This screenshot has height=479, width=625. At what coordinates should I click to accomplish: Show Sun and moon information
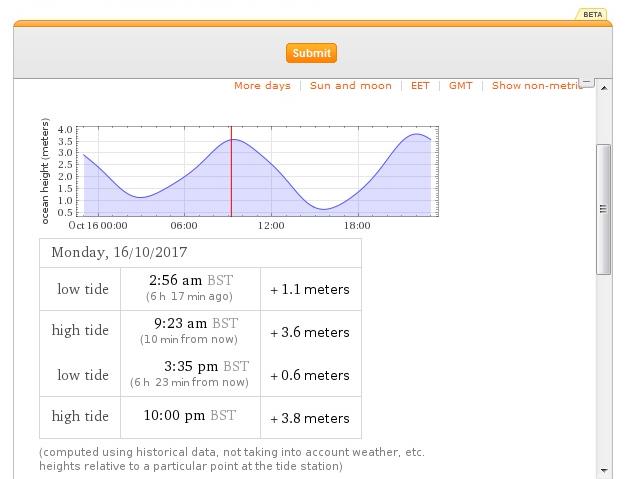tap(350, 86)
